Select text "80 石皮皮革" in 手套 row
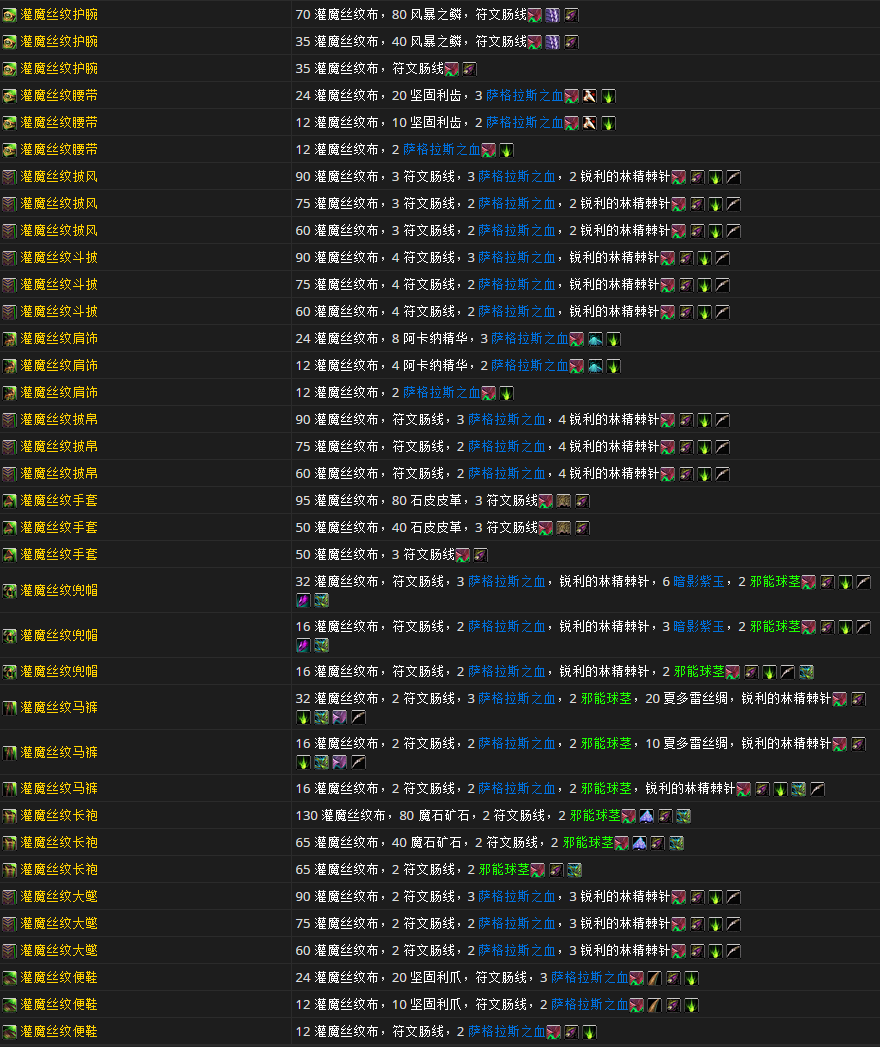The image size is (880, 1047). pyautogui.click(x=427, y=500)
